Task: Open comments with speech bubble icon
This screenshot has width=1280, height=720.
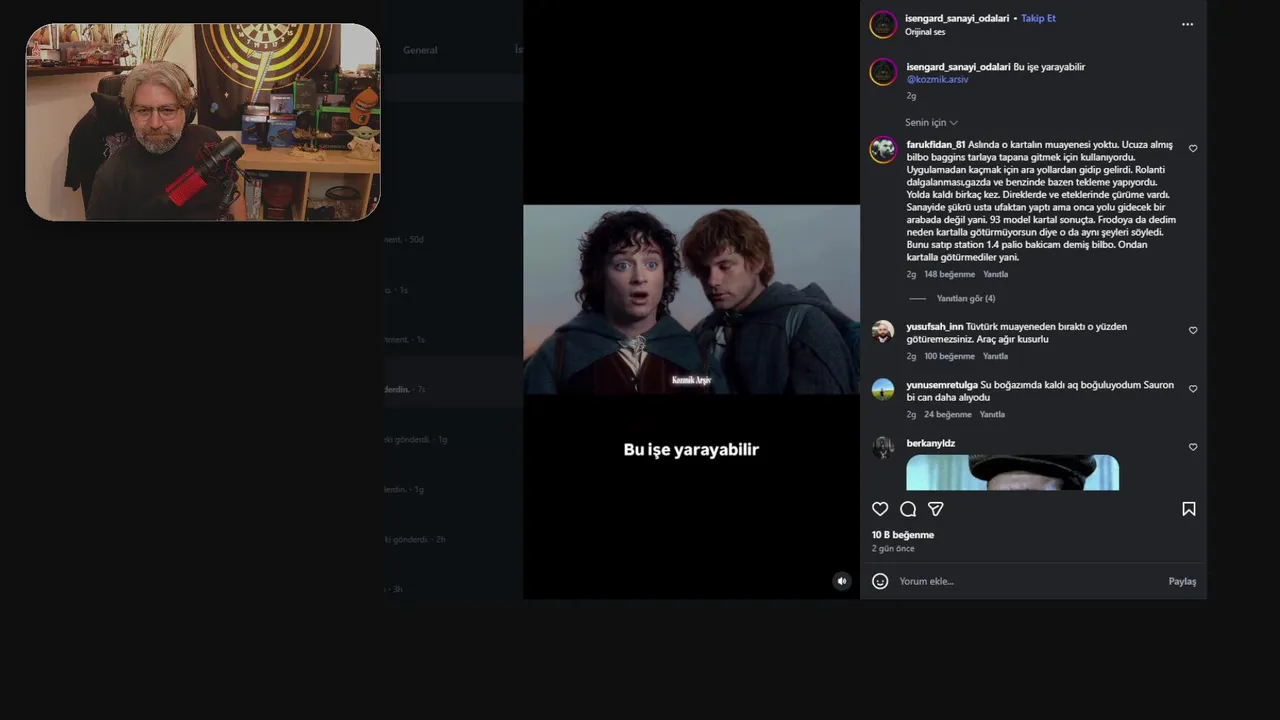Action: [x=908, y=509]
